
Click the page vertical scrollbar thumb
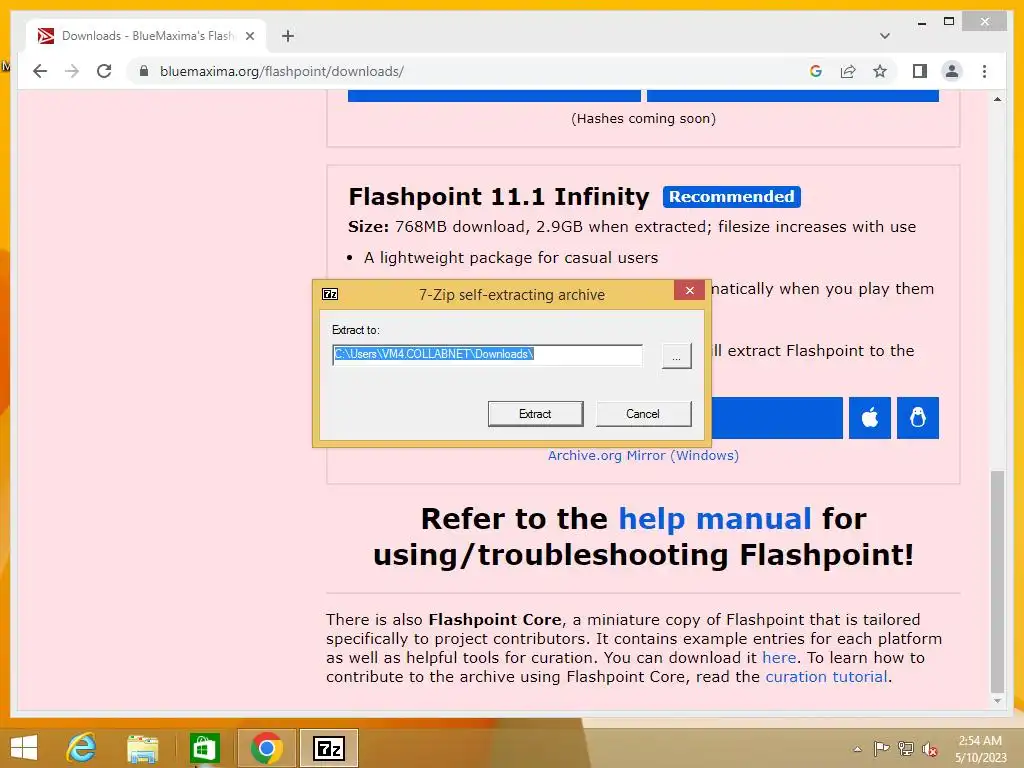997,581
